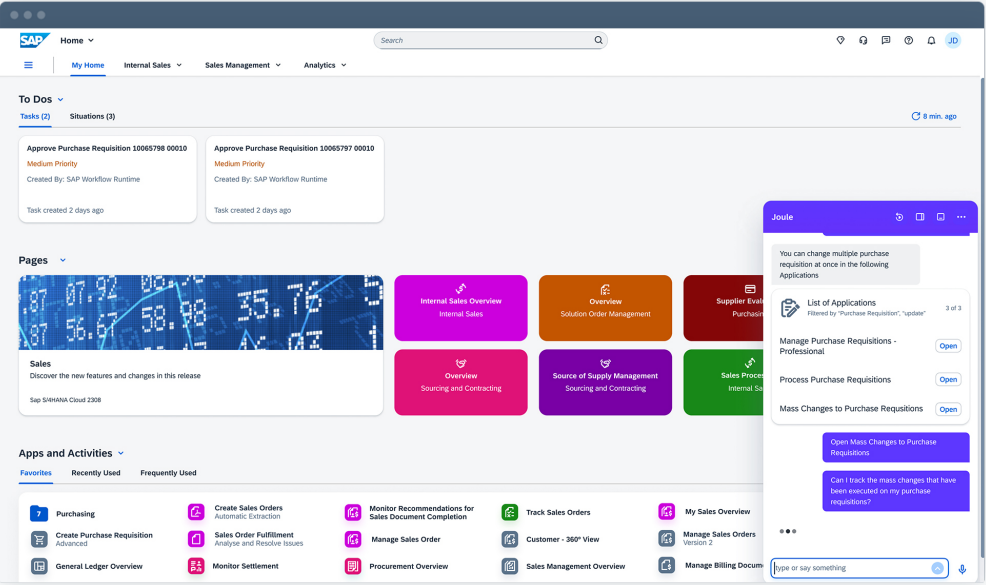Open the Track Sales Orders app link
Screen dimensions: 986x585
click(557, 513)
